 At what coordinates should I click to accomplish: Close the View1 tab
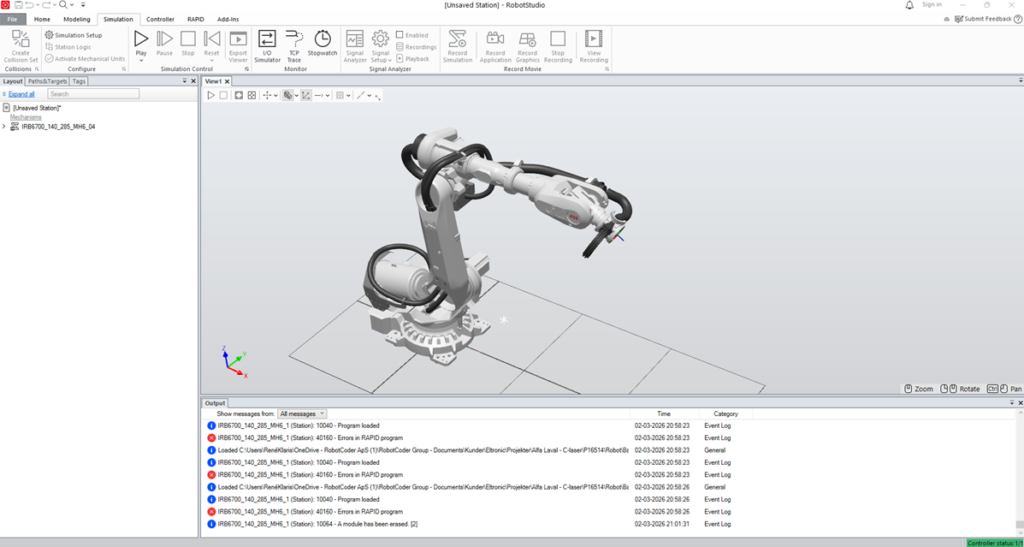click(227, 82)
